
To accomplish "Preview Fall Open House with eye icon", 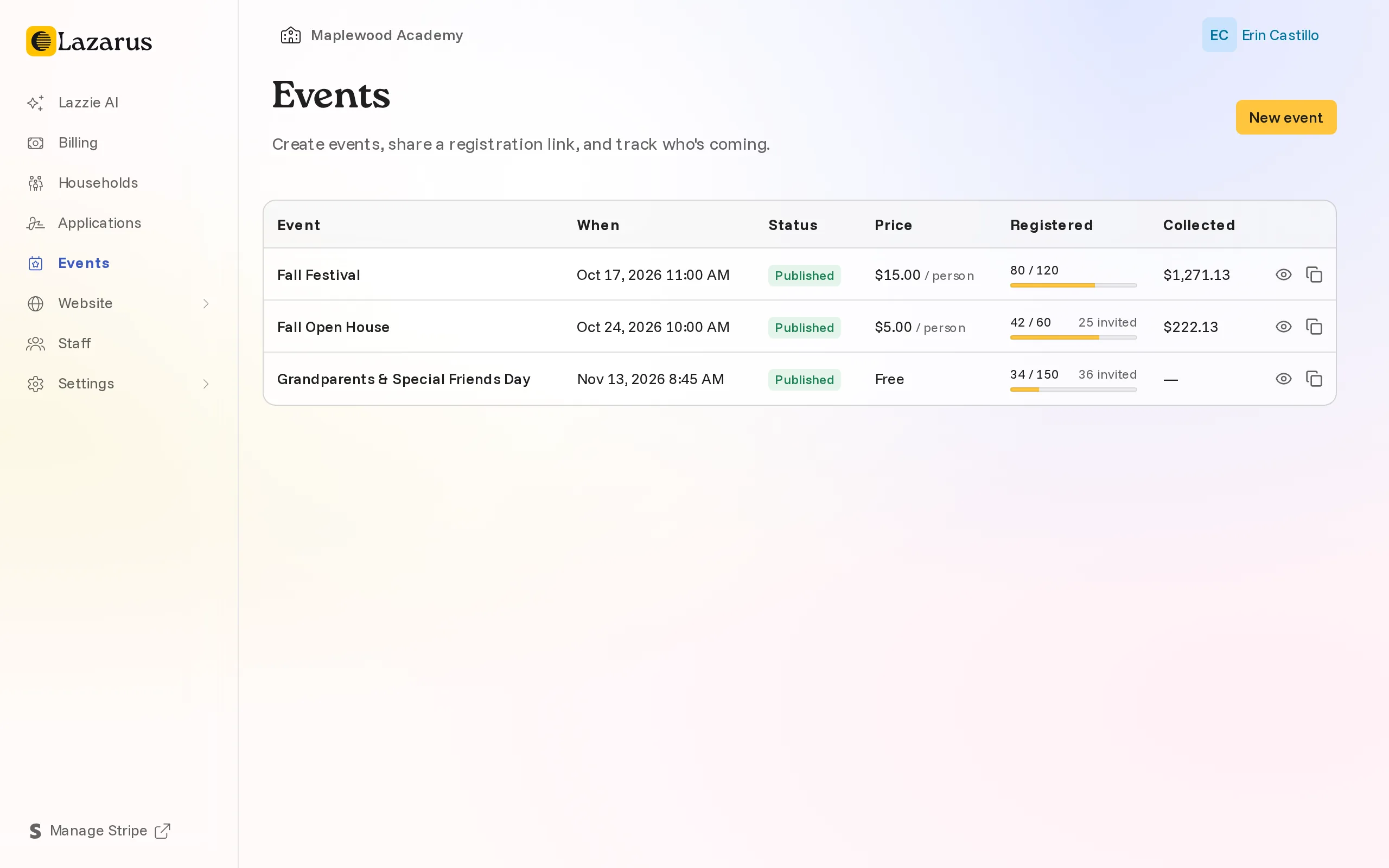I will 1283,327.
